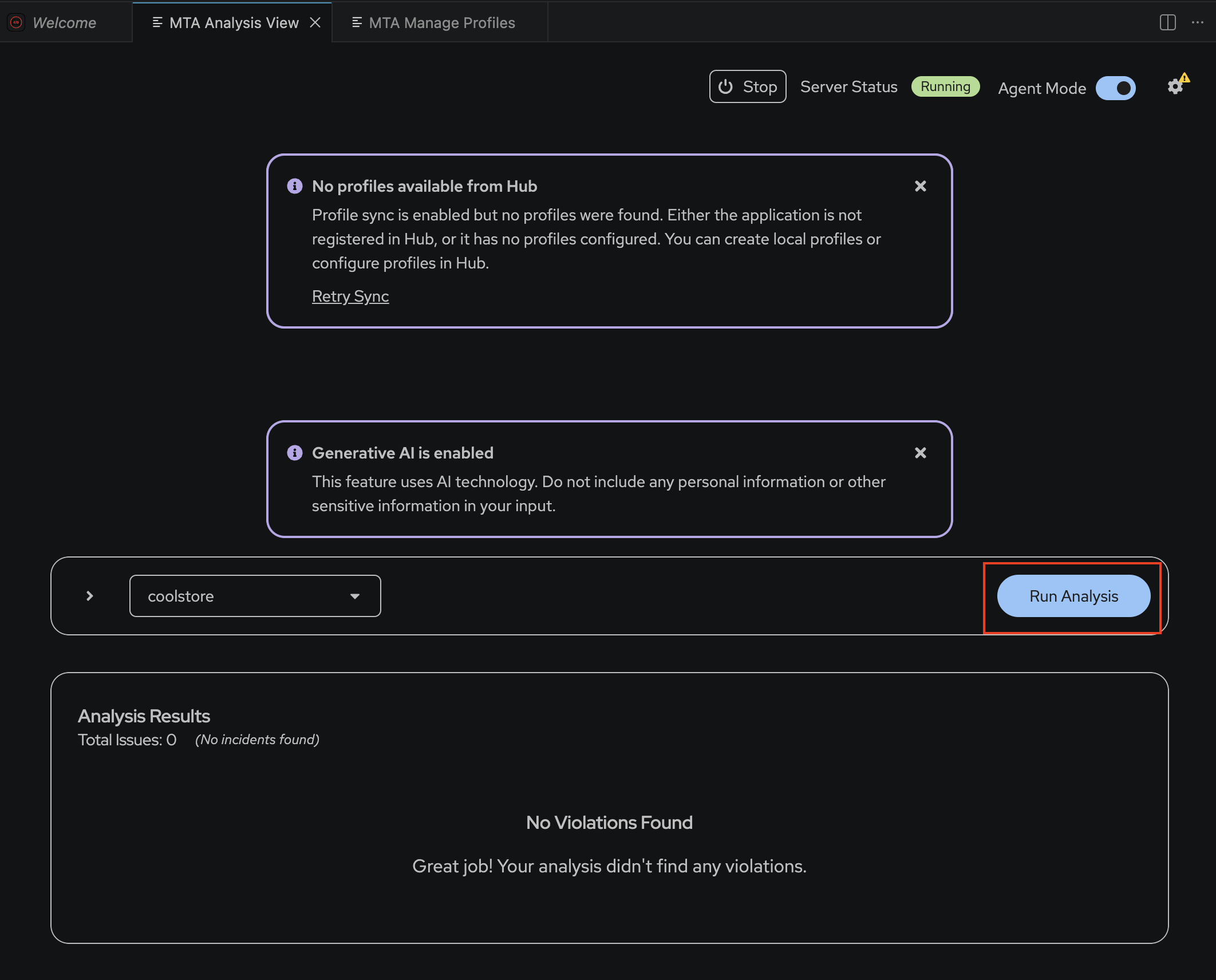Screen dimensions: 1216x980
Task: Click the Run Analysis button
Action: pos(1073,596)
